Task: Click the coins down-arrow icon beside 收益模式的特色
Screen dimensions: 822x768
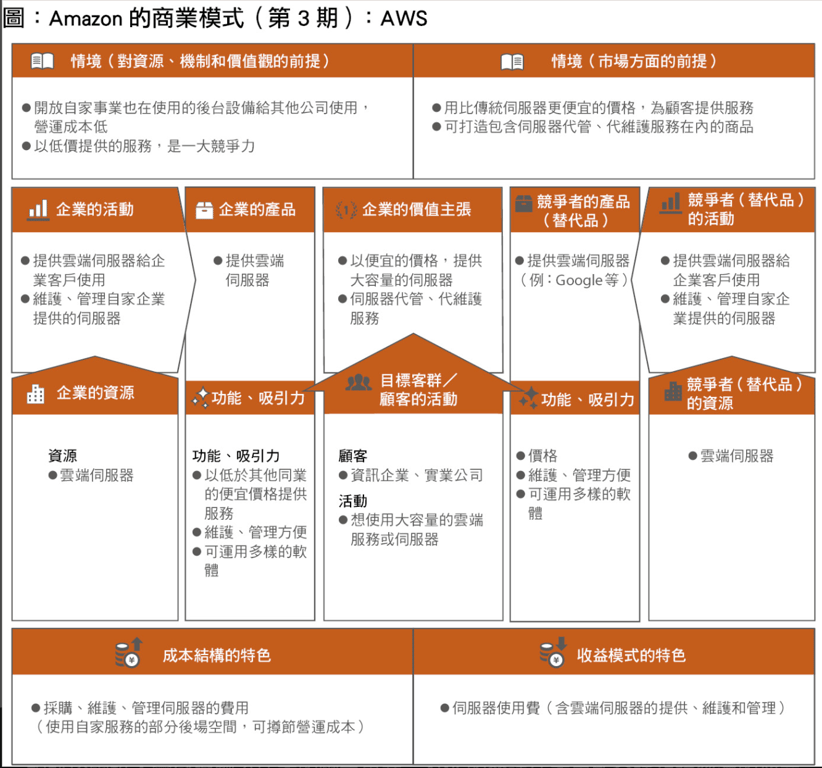Action: coord(553,653)
